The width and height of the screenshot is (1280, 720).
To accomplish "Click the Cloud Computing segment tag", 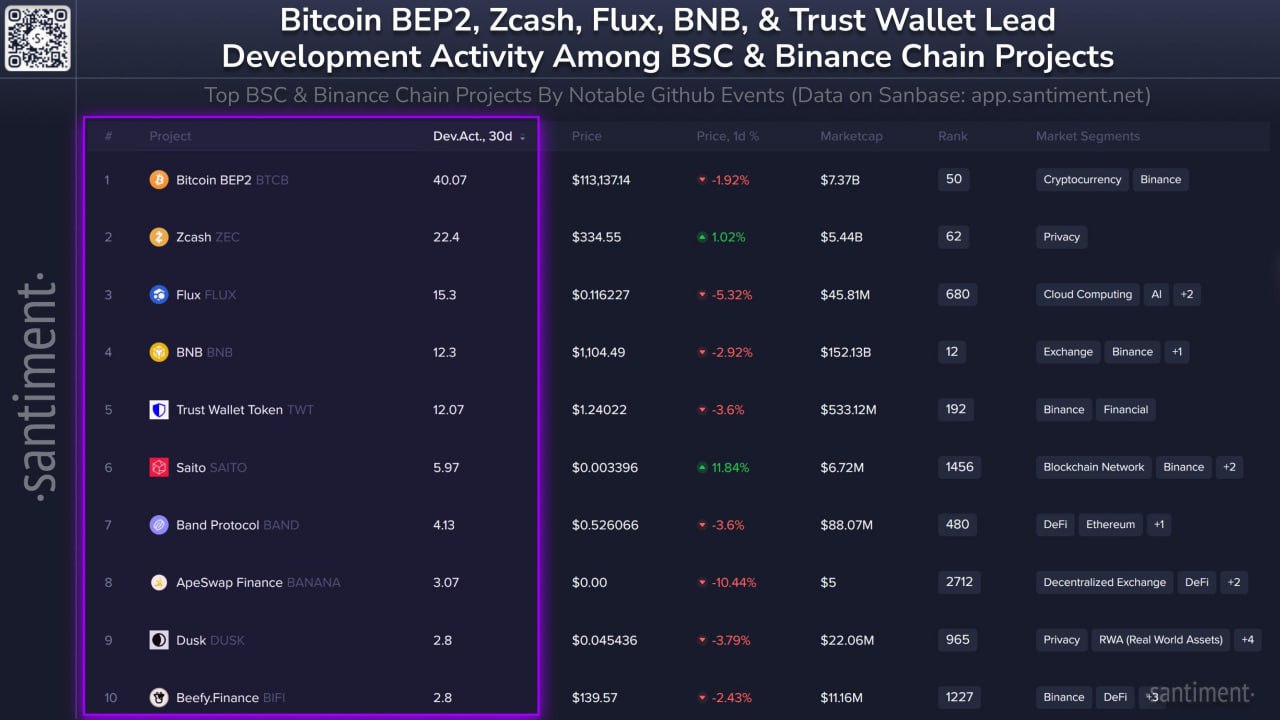I will tap(1087, 295).
